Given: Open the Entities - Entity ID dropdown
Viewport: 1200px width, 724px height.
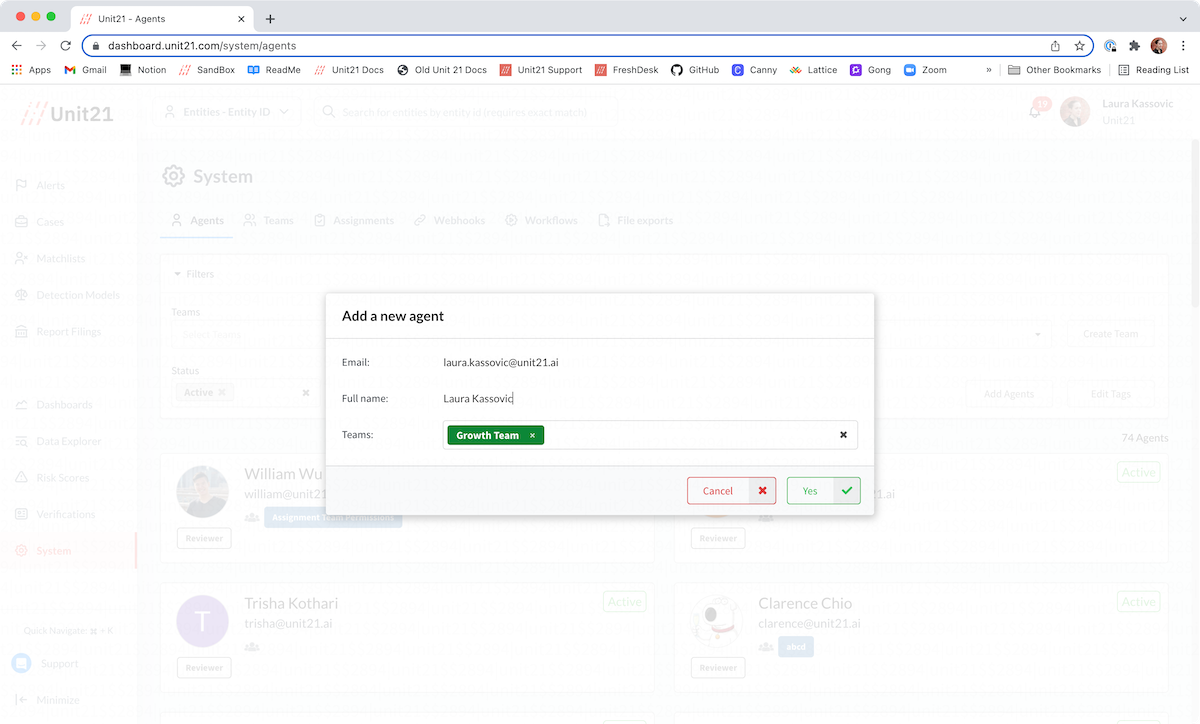Looking at the screenshot, I should point(227,112).
